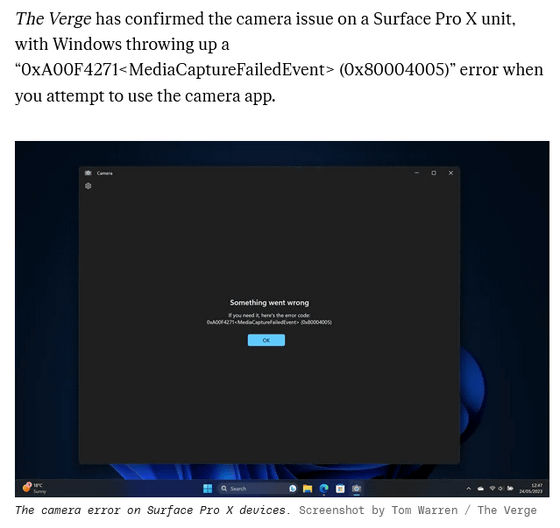Viewport: 560px width, 528px height.
Task: Click 'The camera error on Surface Pro X devices' caption
Action: pyautogui.click(x=152, y=510)
